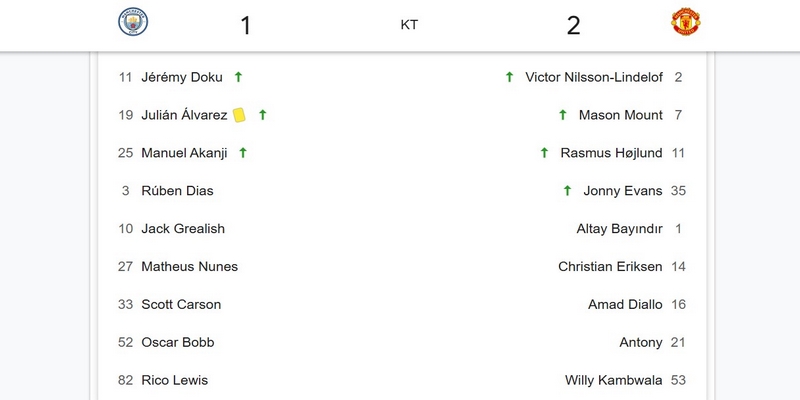Select Jack Grealish from the bench list

click(183, 229)
